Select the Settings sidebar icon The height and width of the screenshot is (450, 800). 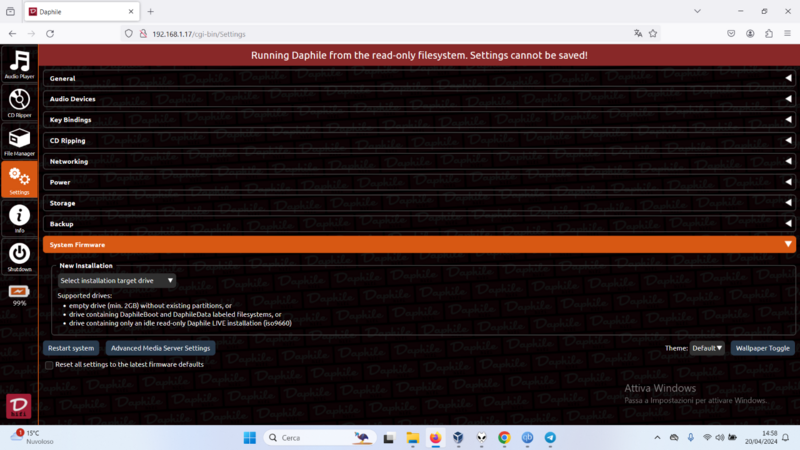(x=19, y=180)
